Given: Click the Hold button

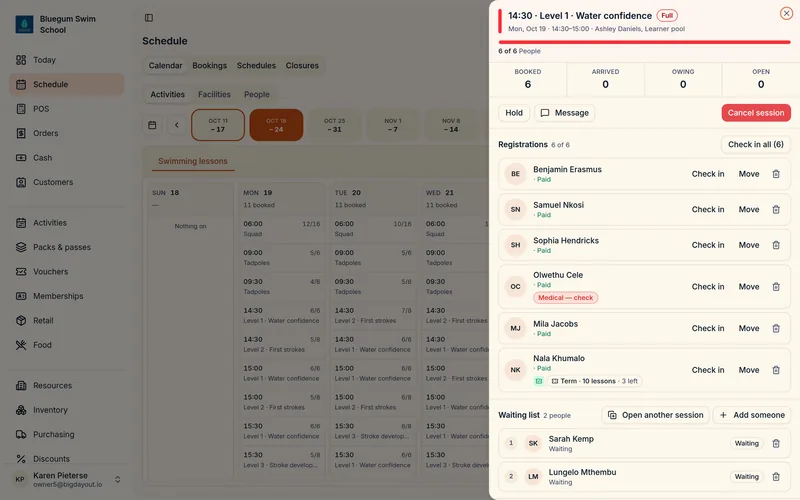Looking at the screenshot, I should pos(514,113).
